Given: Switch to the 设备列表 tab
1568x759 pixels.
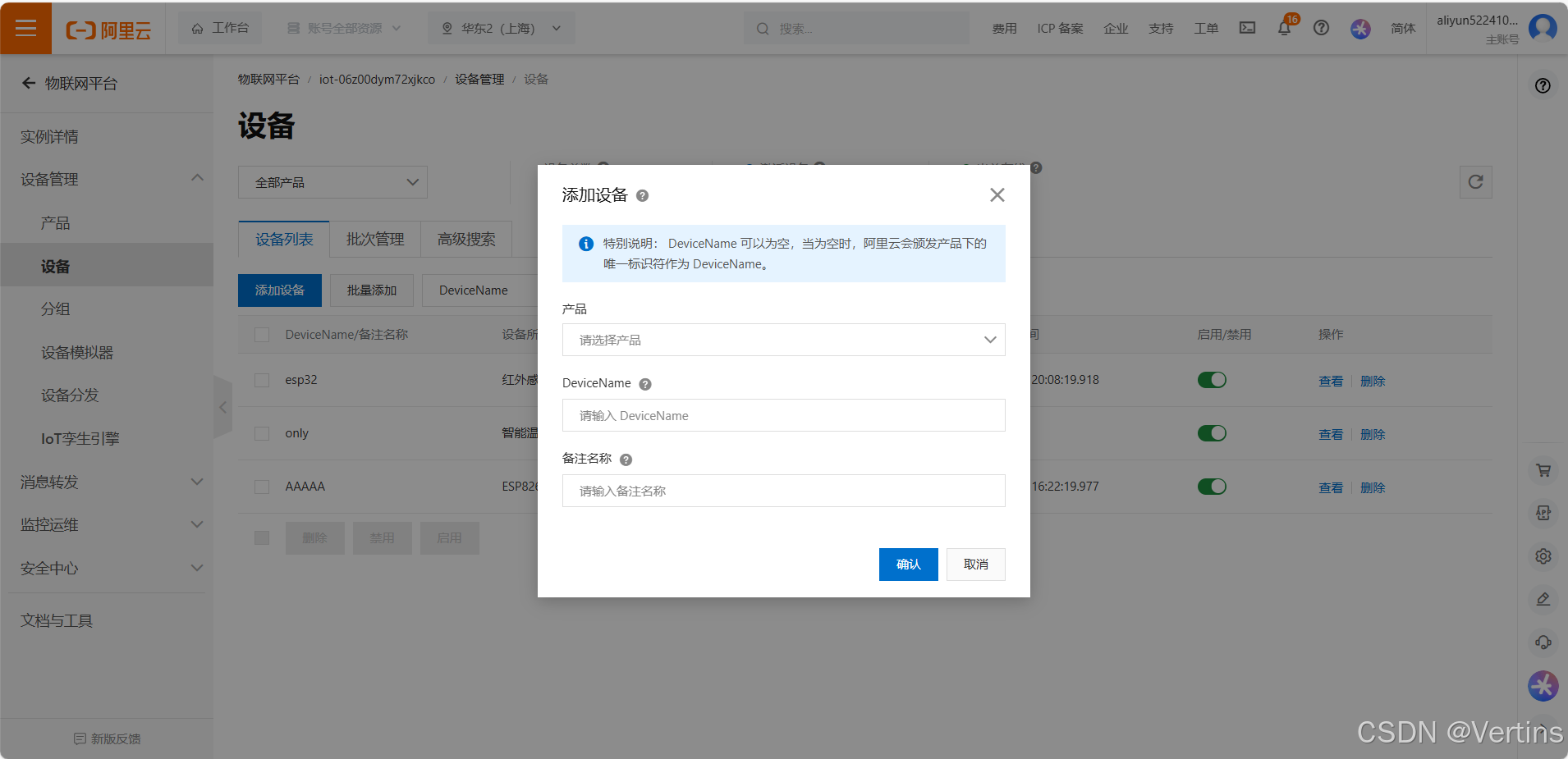Looking at the screenshot, I should [x=284, y=239].
